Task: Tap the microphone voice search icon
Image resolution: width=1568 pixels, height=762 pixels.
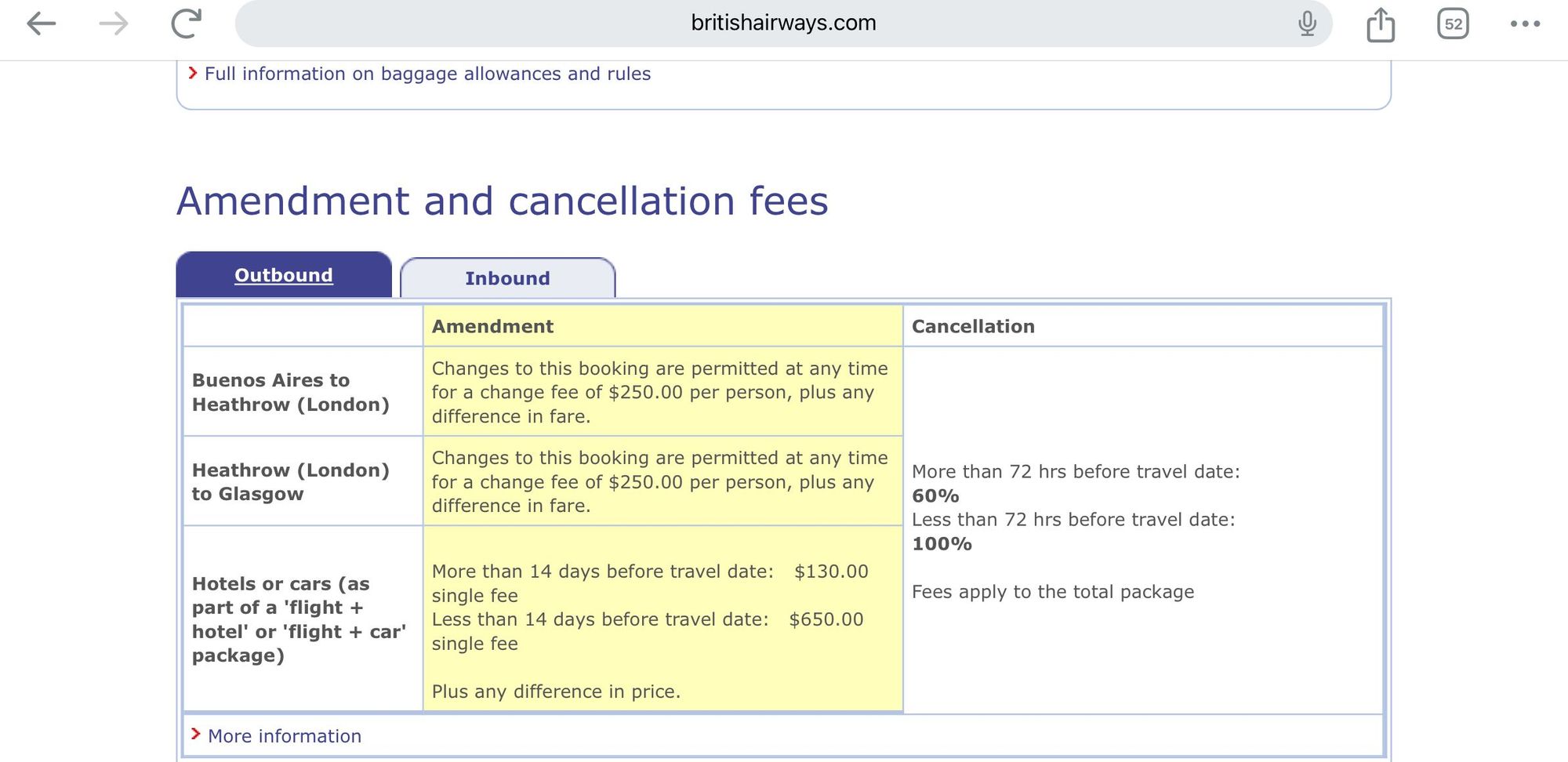Action: point(1307,24)
